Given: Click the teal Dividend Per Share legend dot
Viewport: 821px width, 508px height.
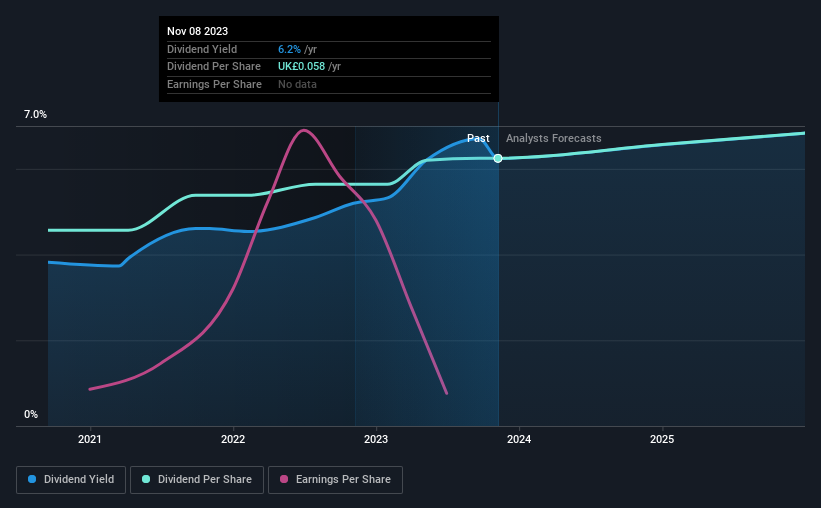Looking at the screenshot, I should pyautogui.click(x=146, y=479).
